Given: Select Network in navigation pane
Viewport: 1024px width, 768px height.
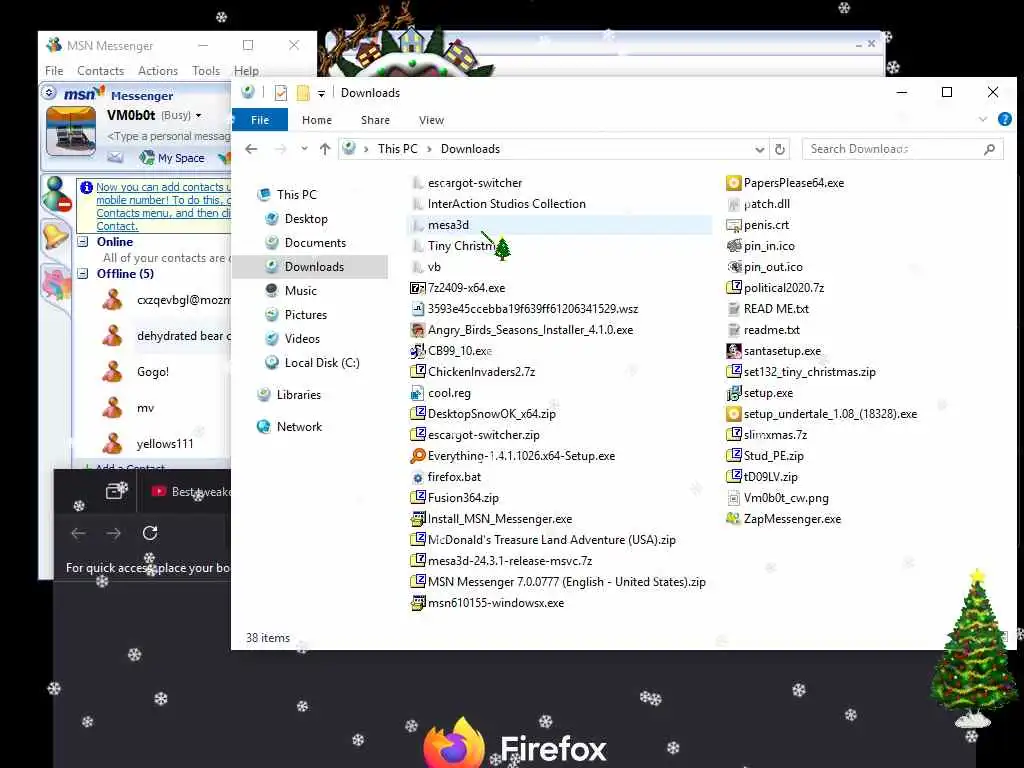Looking at the screenshot, I should 299,426.
